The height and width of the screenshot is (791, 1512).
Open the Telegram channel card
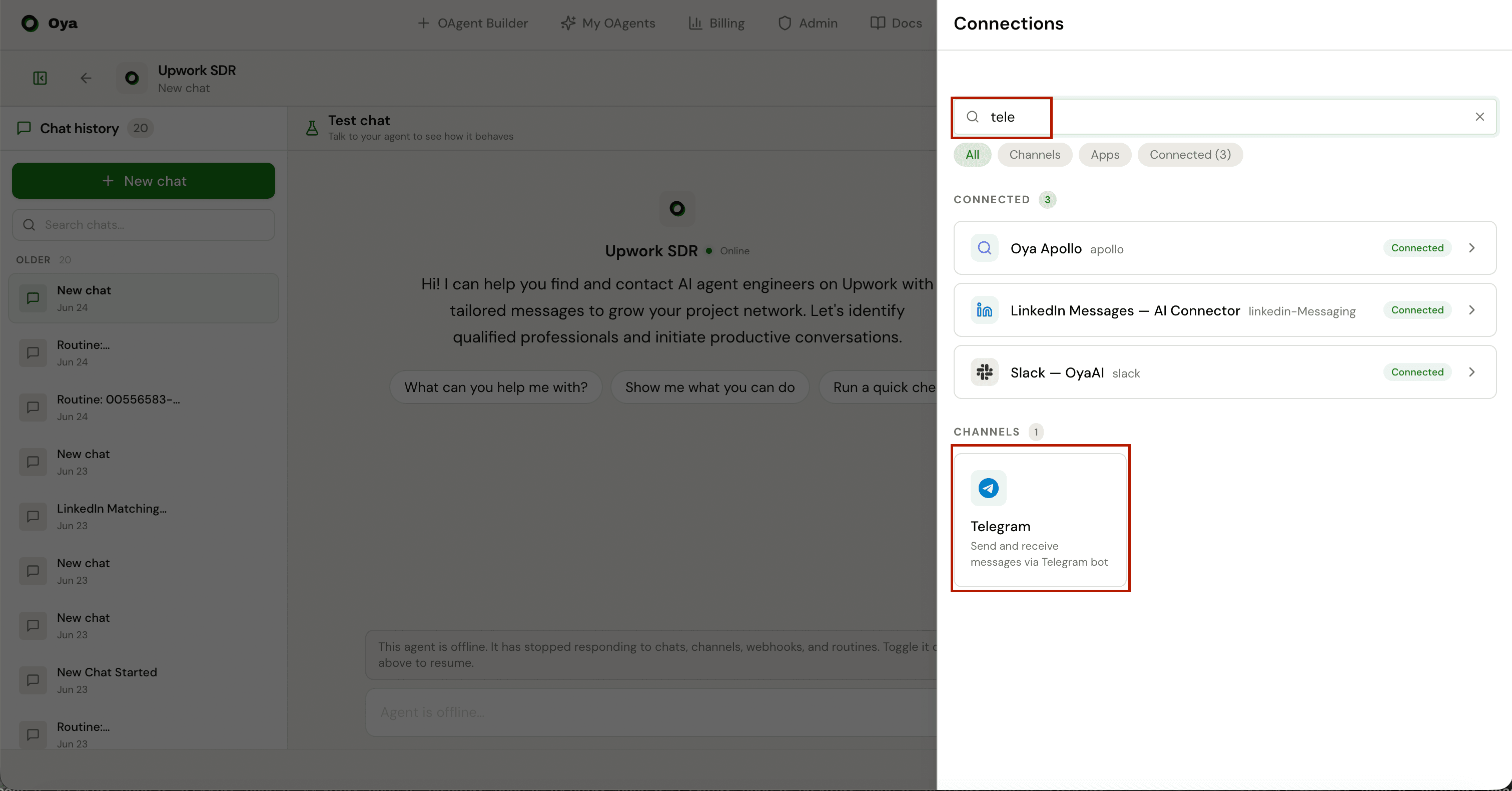1040,519
